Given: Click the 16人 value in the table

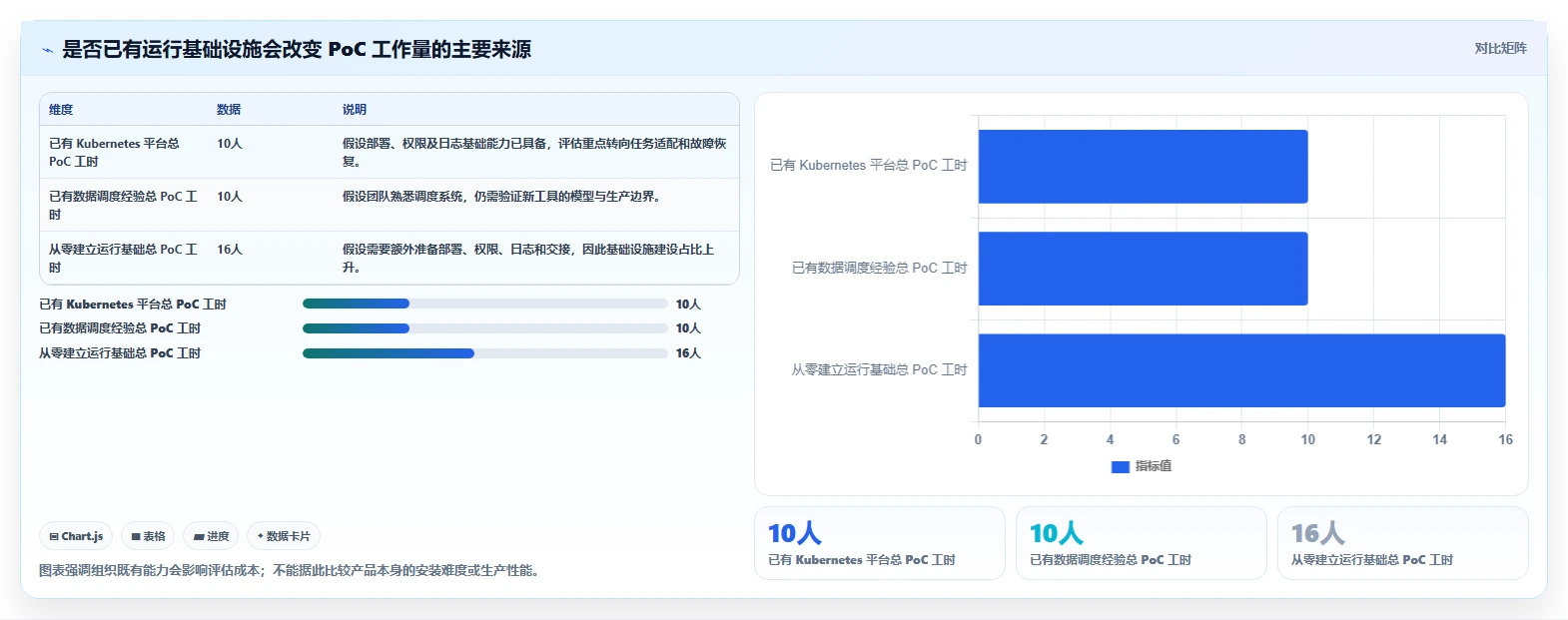Looking at the screenshot, I should (230, 250).
